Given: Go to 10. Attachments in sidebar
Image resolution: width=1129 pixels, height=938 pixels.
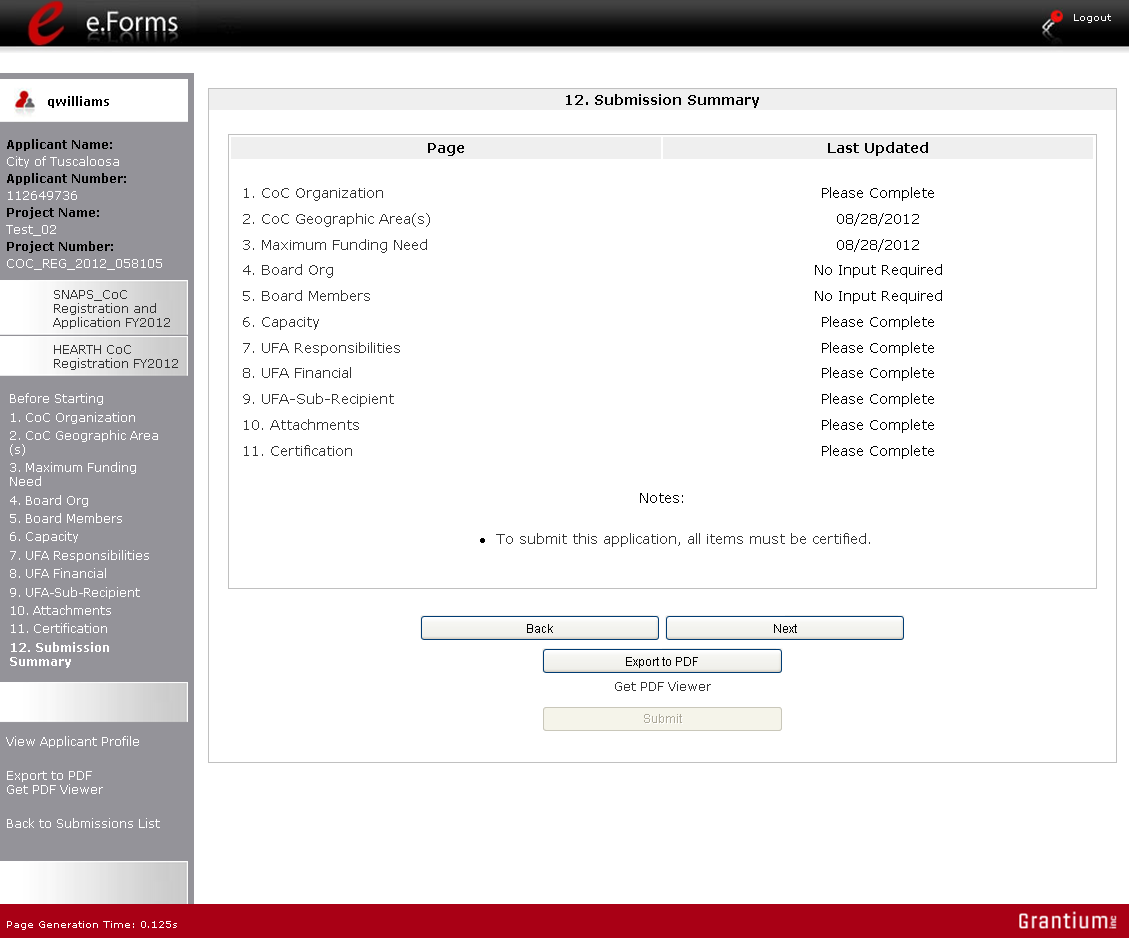Looking at the screenshot, I should tap(60, 611).
